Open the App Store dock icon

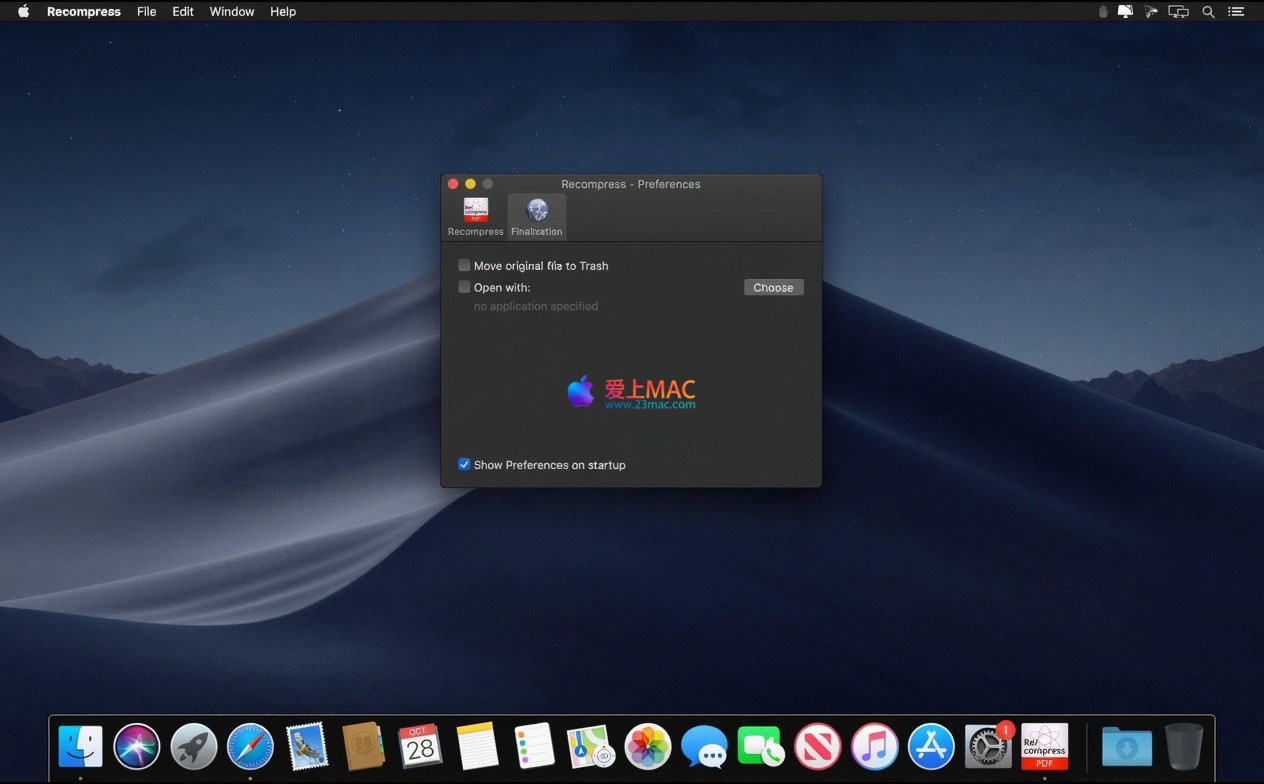click(x=931, y=746)
